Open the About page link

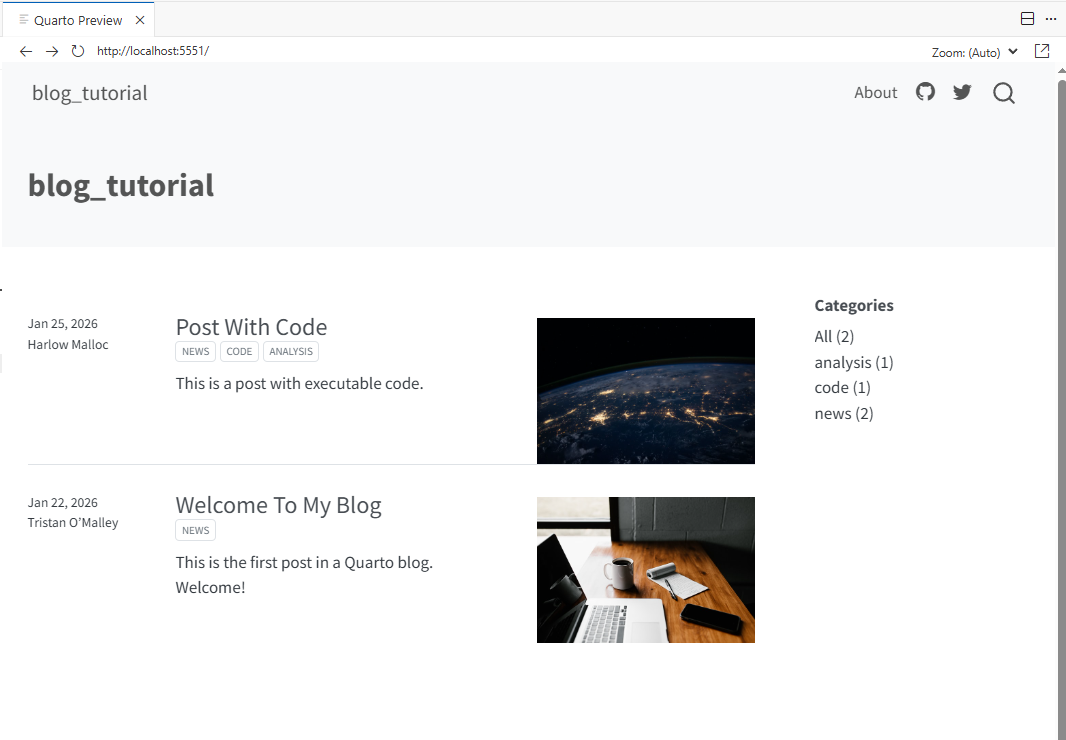(875, 93)
